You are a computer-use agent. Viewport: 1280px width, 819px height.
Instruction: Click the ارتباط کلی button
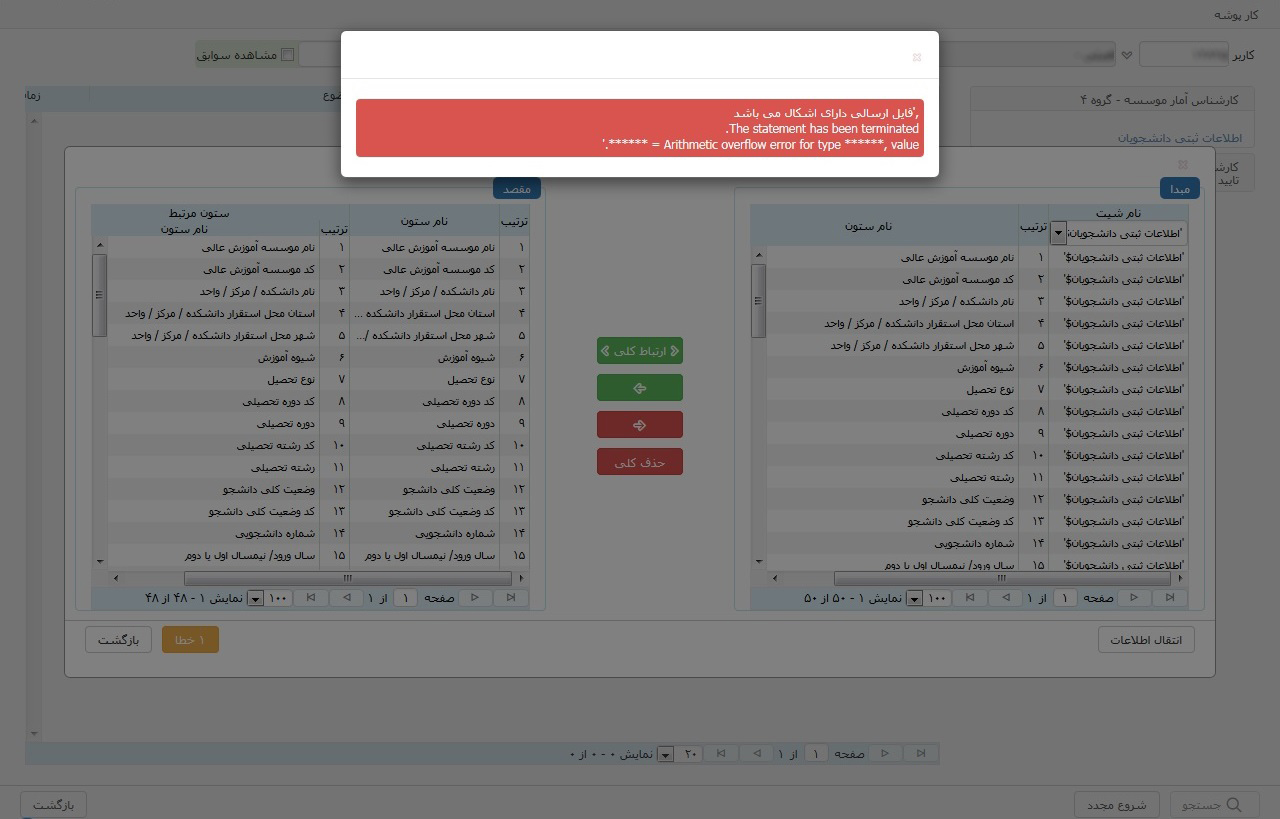point(639,351)
